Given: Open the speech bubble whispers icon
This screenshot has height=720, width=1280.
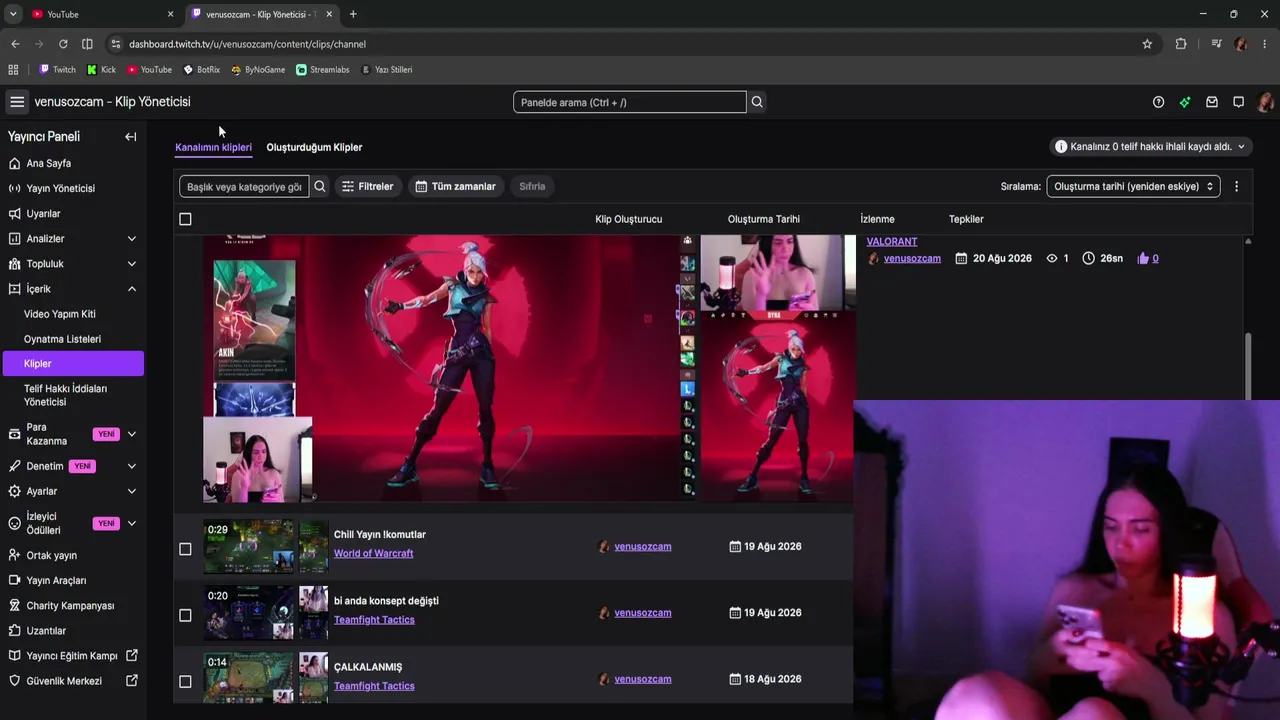Looking at the screenshot, I should 1238,102.
